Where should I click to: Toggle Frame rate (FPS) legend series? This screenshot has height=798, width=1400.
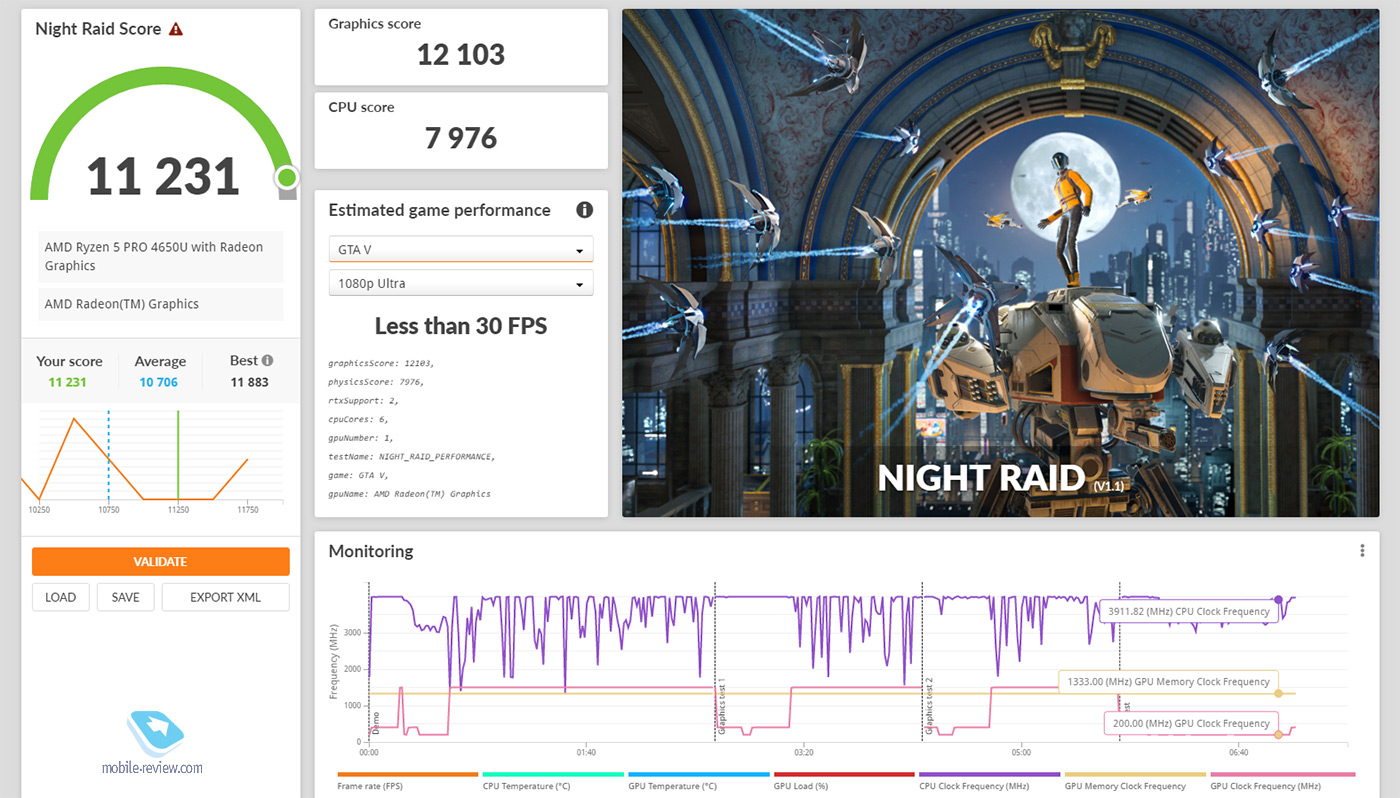[408, 781]
